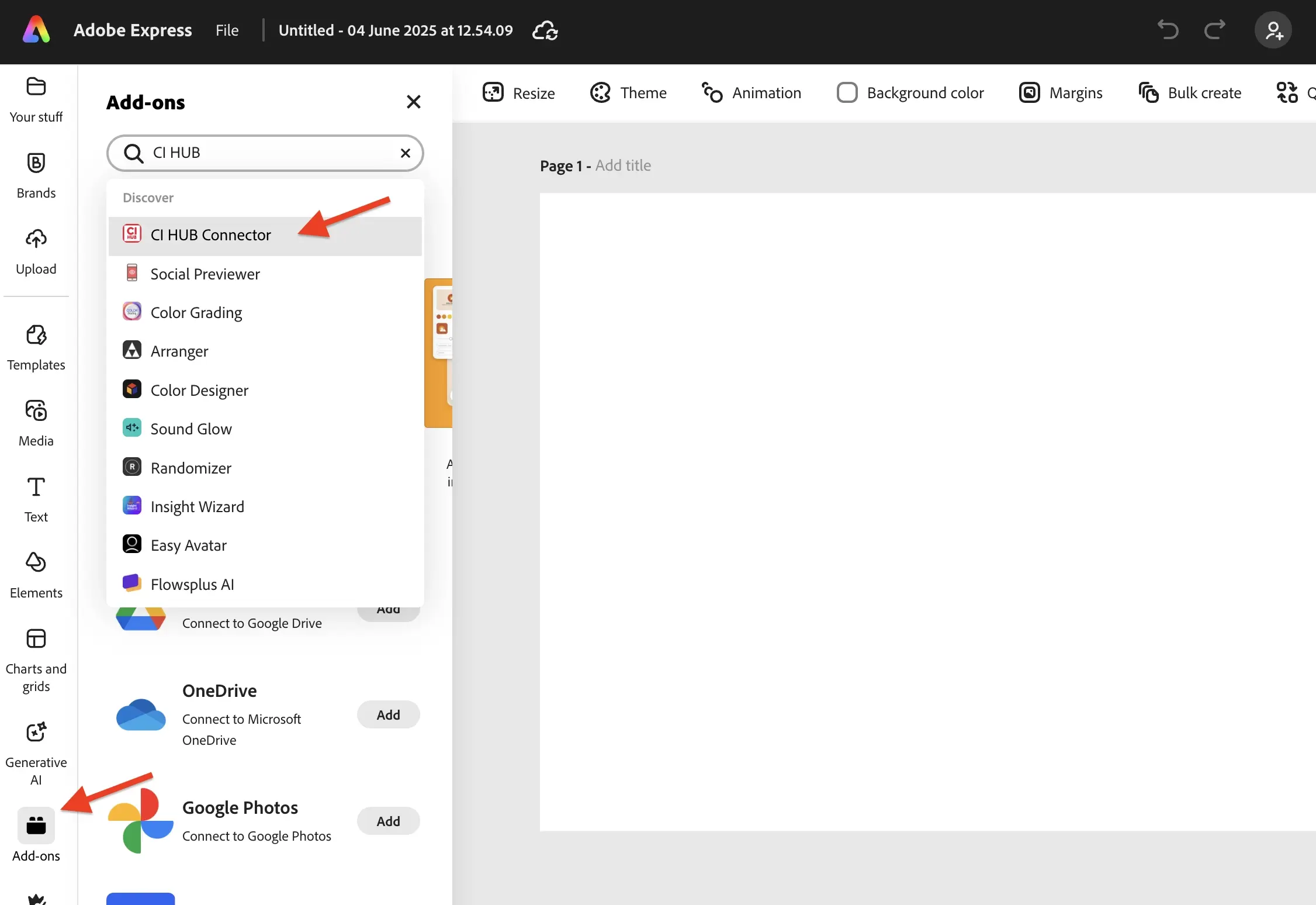
Task: Choose CI HUB Connector from results
Action: pyautogui.click(x=265, y=236)
